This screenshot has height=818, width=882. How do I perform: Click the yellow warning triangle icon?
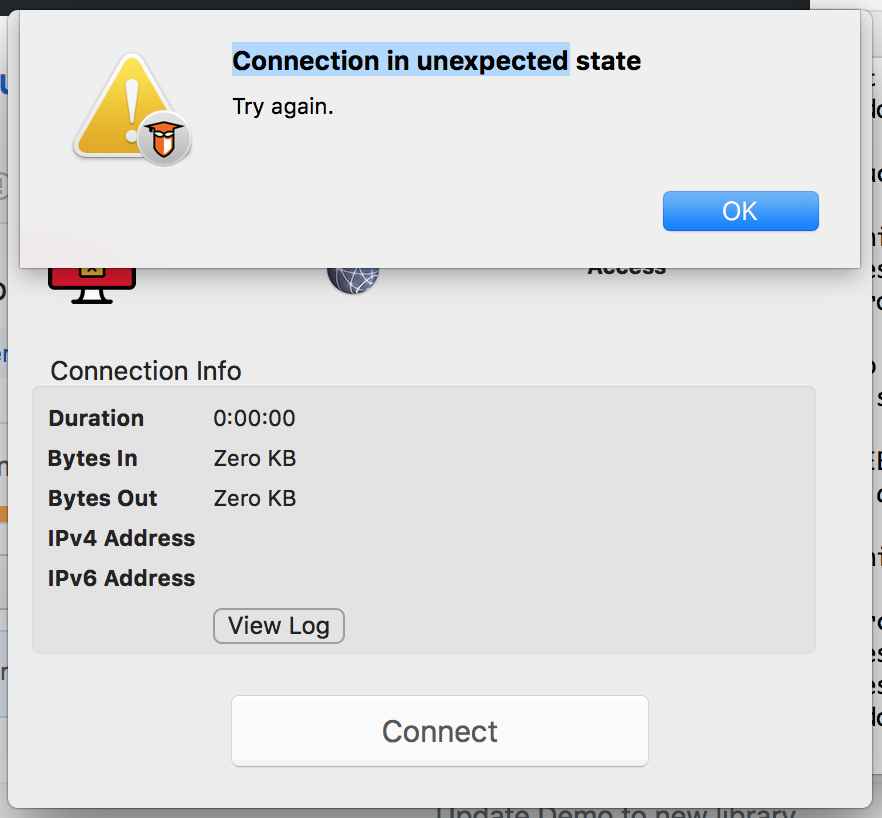click(x=130, y=105)
